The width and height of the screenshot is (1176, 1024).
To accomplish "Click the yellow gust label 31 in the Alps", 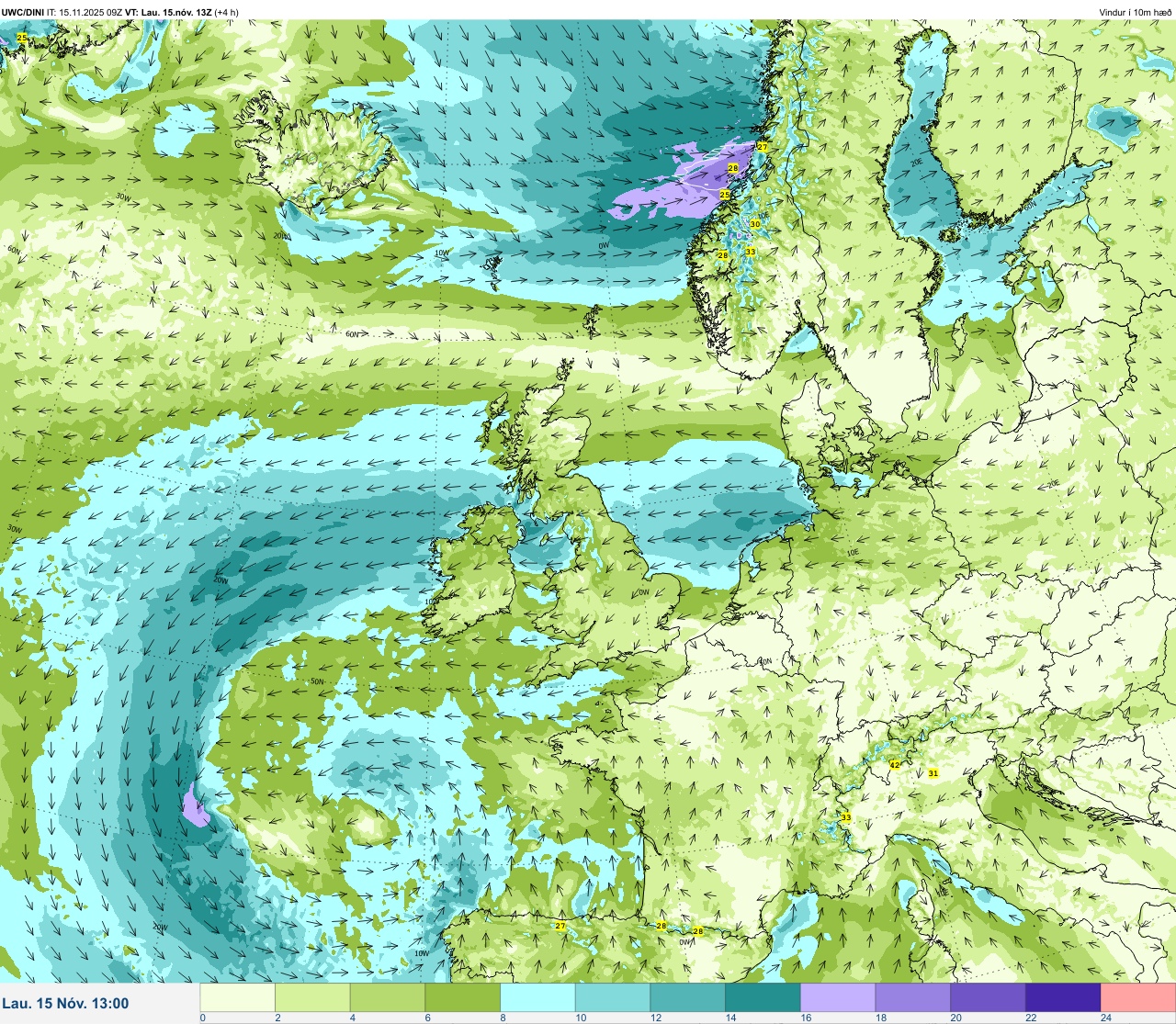I will point(933,773).
